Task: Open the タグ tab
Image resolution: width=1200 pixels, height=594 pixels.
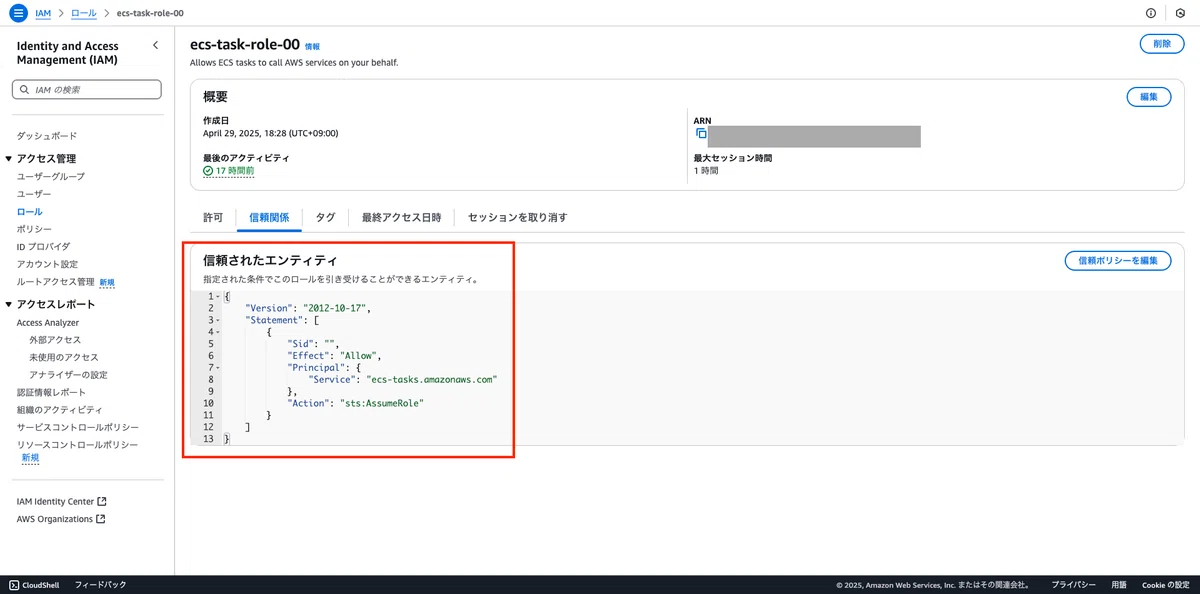Action: click(x=325, y=217)
